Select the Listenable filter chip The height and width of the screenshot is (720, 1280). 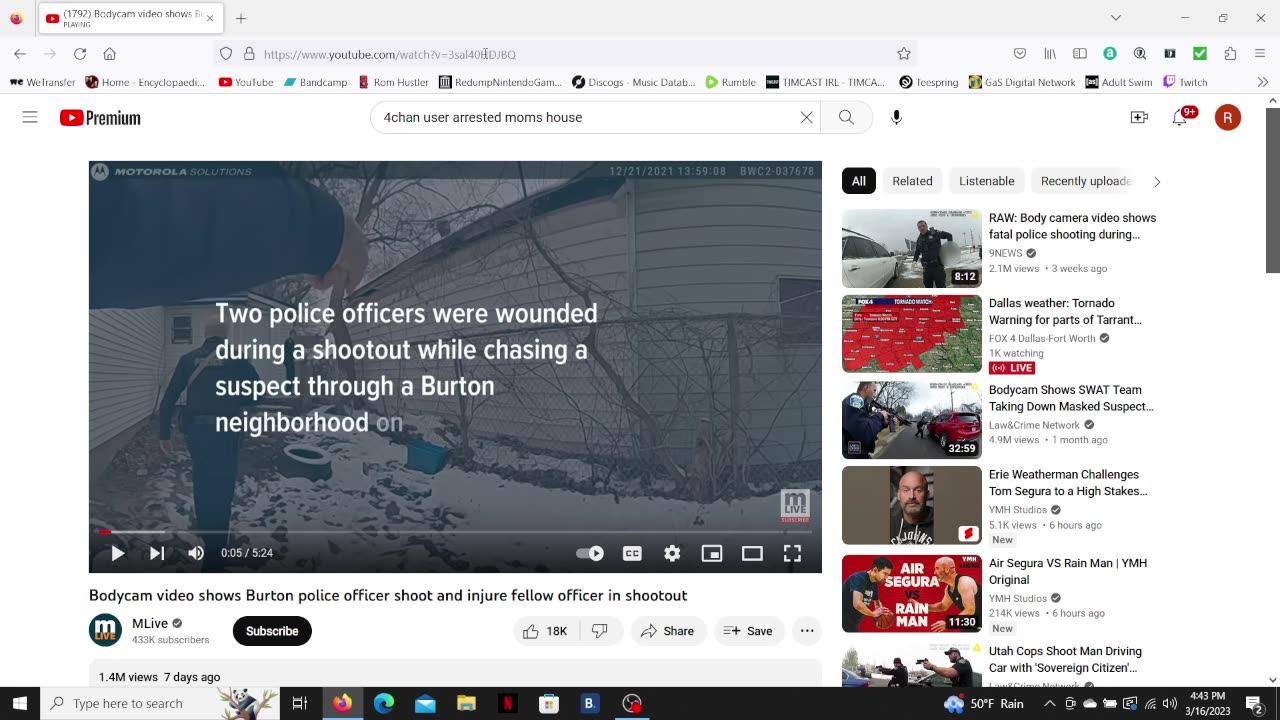click(x=987, y=181)
